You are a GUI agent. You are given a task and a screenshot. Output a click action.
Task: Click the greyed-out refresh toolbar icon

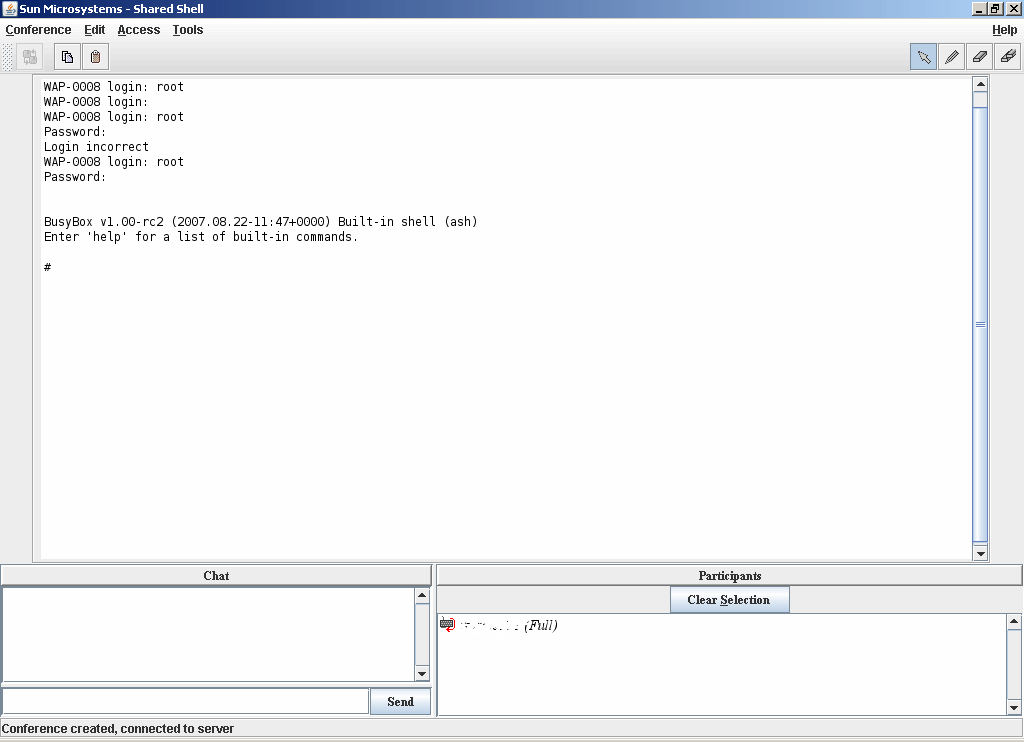click(30, 57)
